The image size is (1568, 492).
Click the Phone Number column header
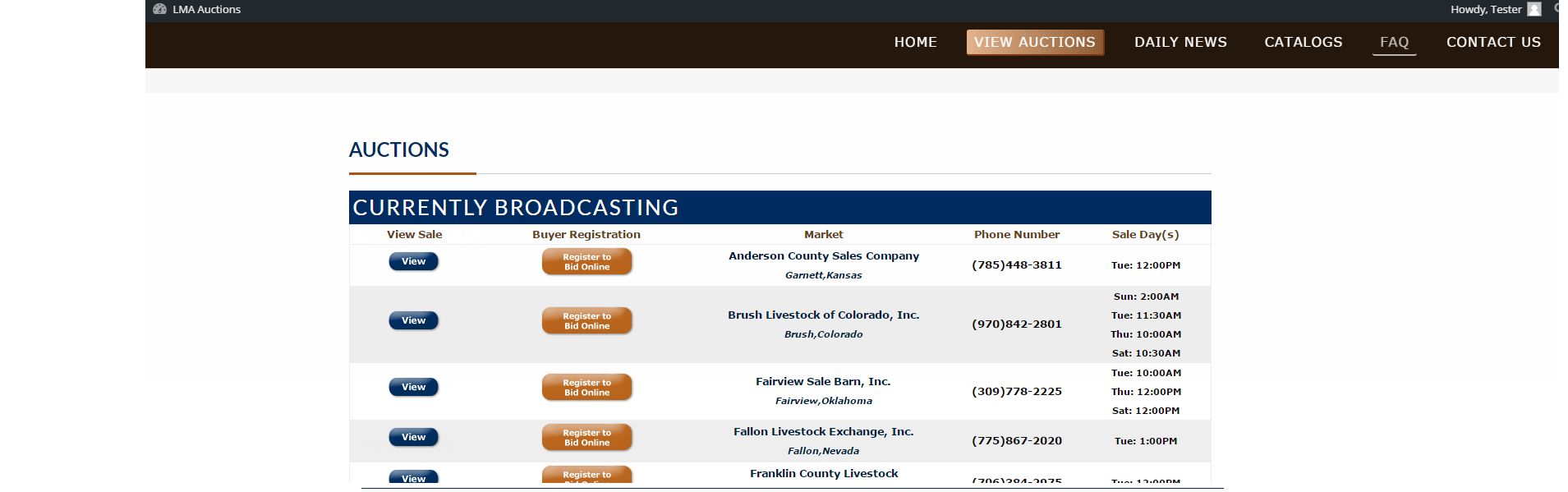pos(1017,235)
